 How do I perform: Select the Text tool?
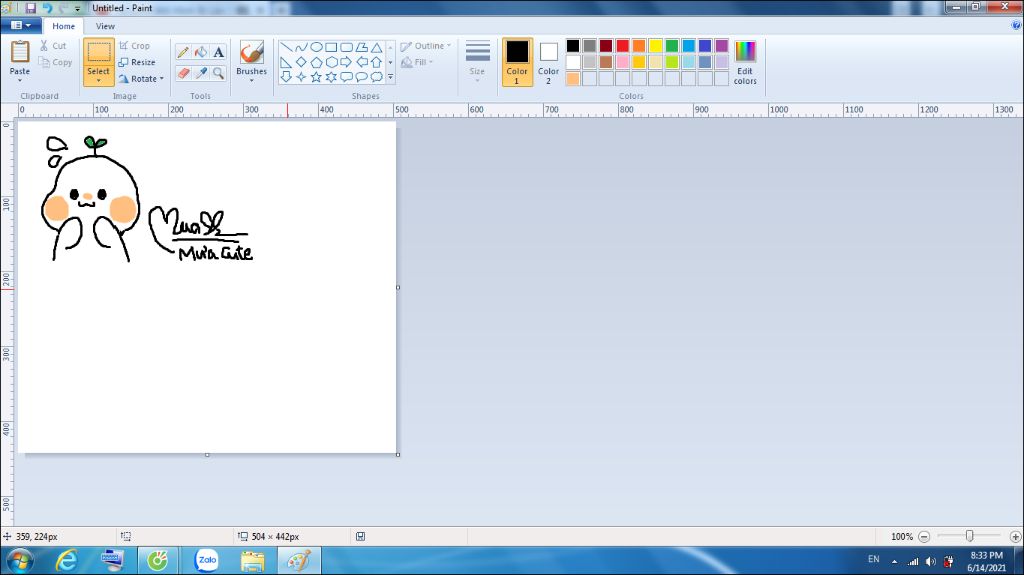[219, 52]
